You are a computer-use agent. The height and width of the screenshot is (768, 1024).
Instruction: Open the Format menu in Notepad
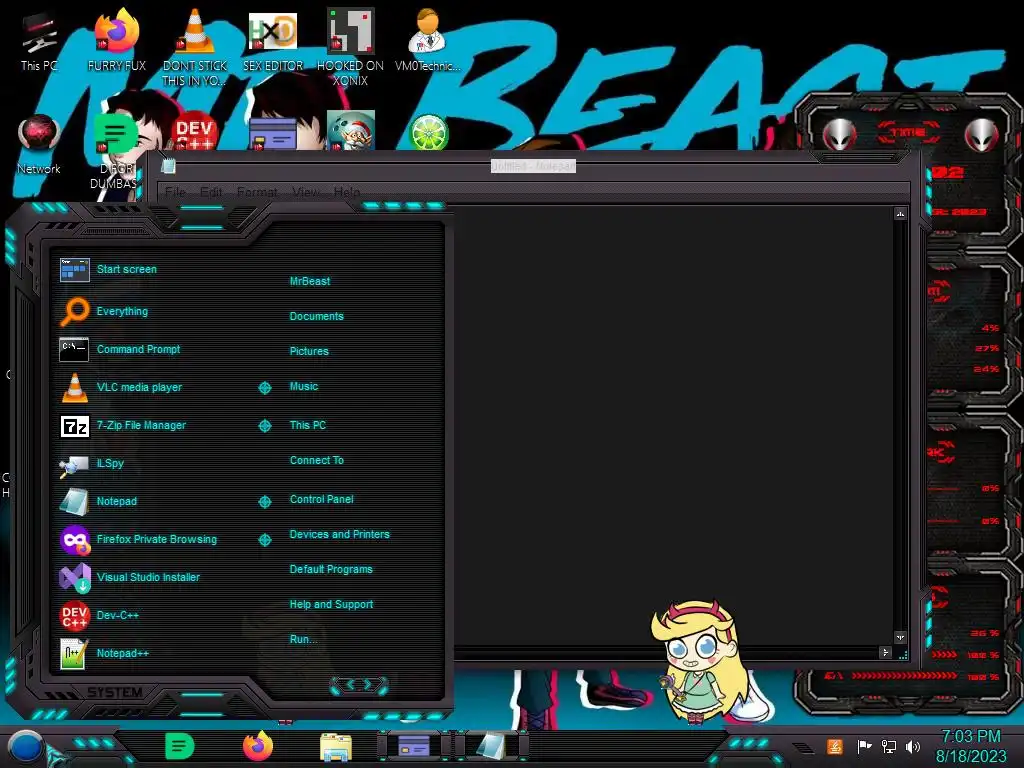coord(257,192)
